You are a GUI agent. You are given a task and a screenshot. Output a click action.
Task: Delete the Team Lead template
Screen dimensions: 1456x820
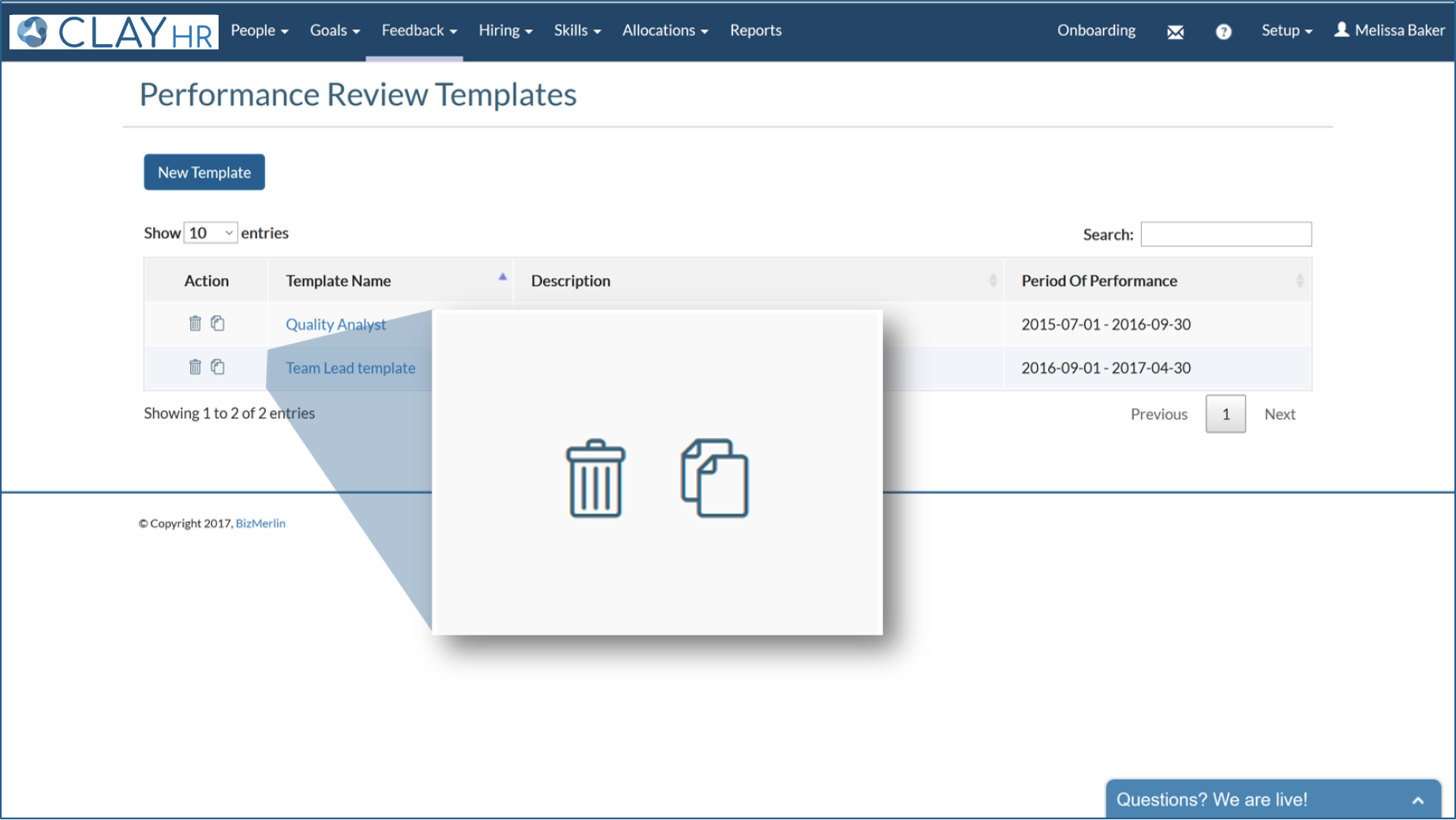(195, 366)
